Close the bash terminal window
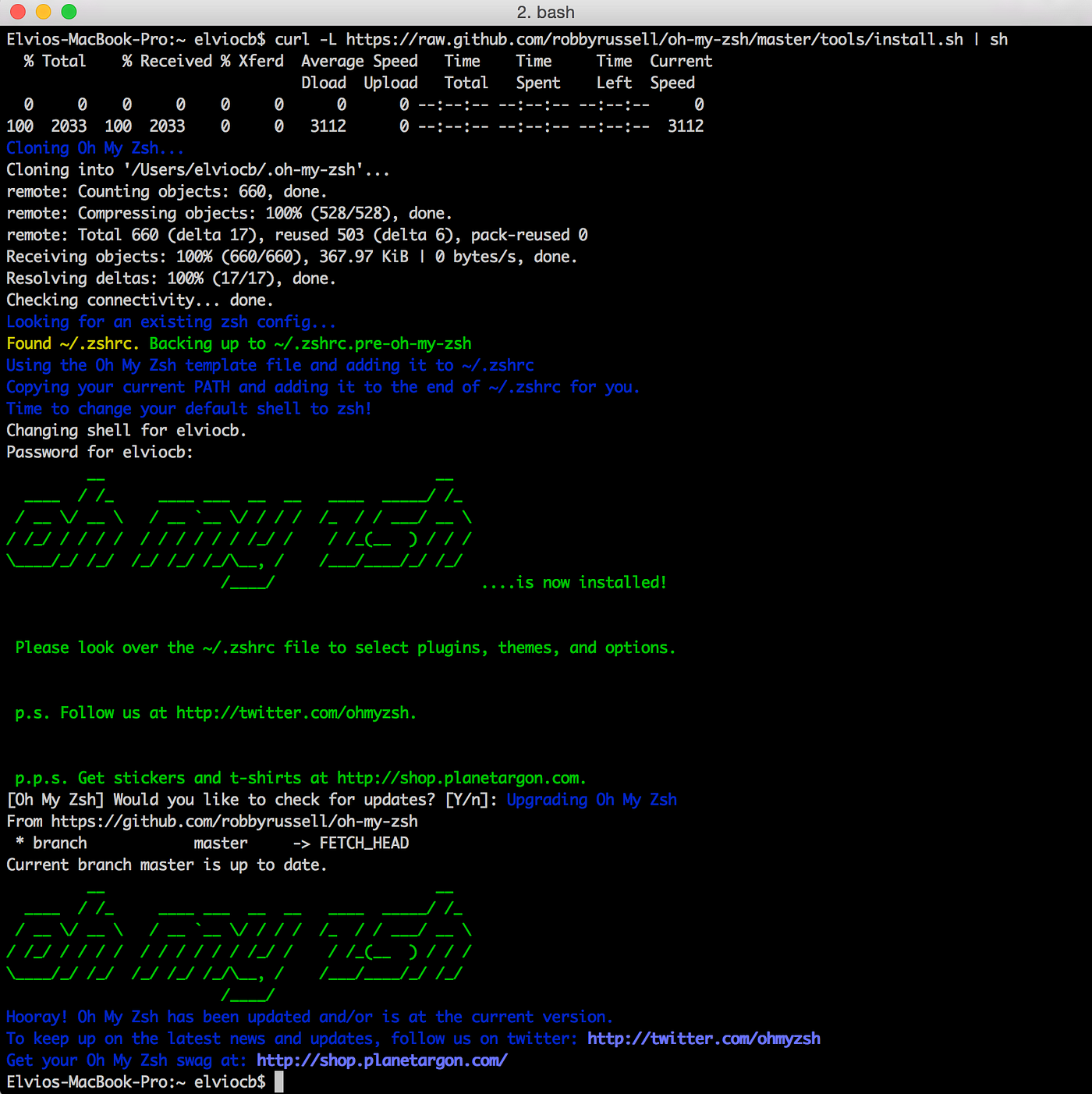The height and width of the screenshot is (1094, 1092). point(16,12)
